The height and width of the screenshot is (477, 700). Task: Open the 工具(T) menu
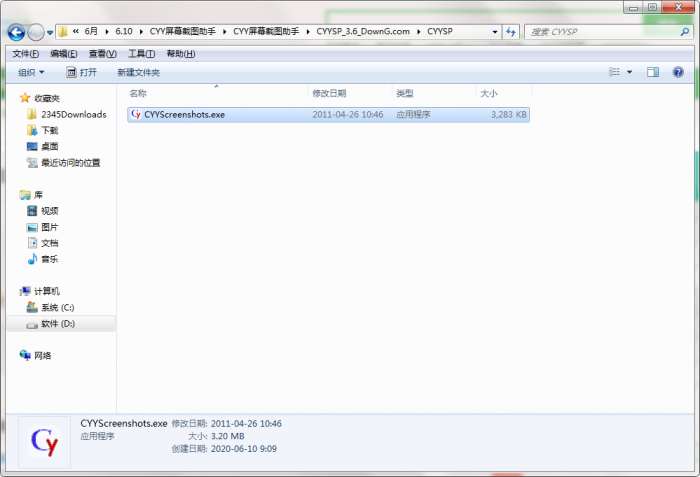(142, 54)
